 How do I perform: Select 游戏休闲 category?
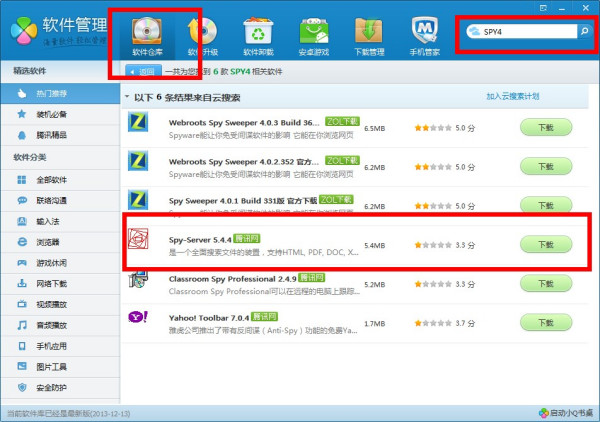tap(60, 263)
